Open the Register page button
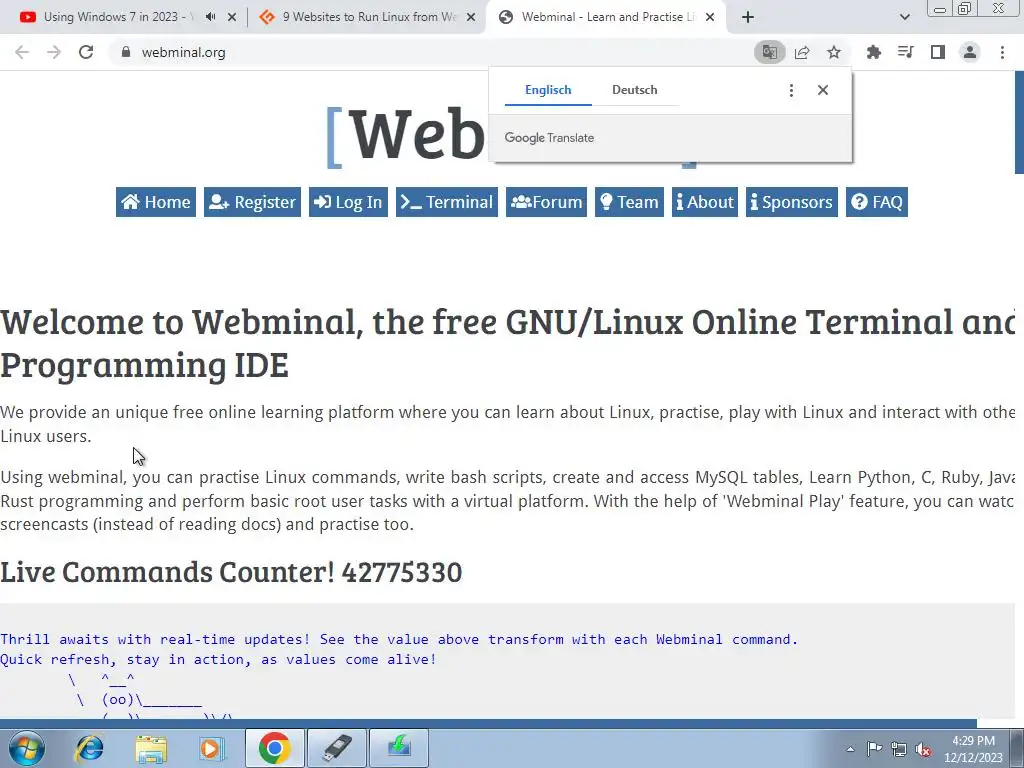 tap(252, 202)
